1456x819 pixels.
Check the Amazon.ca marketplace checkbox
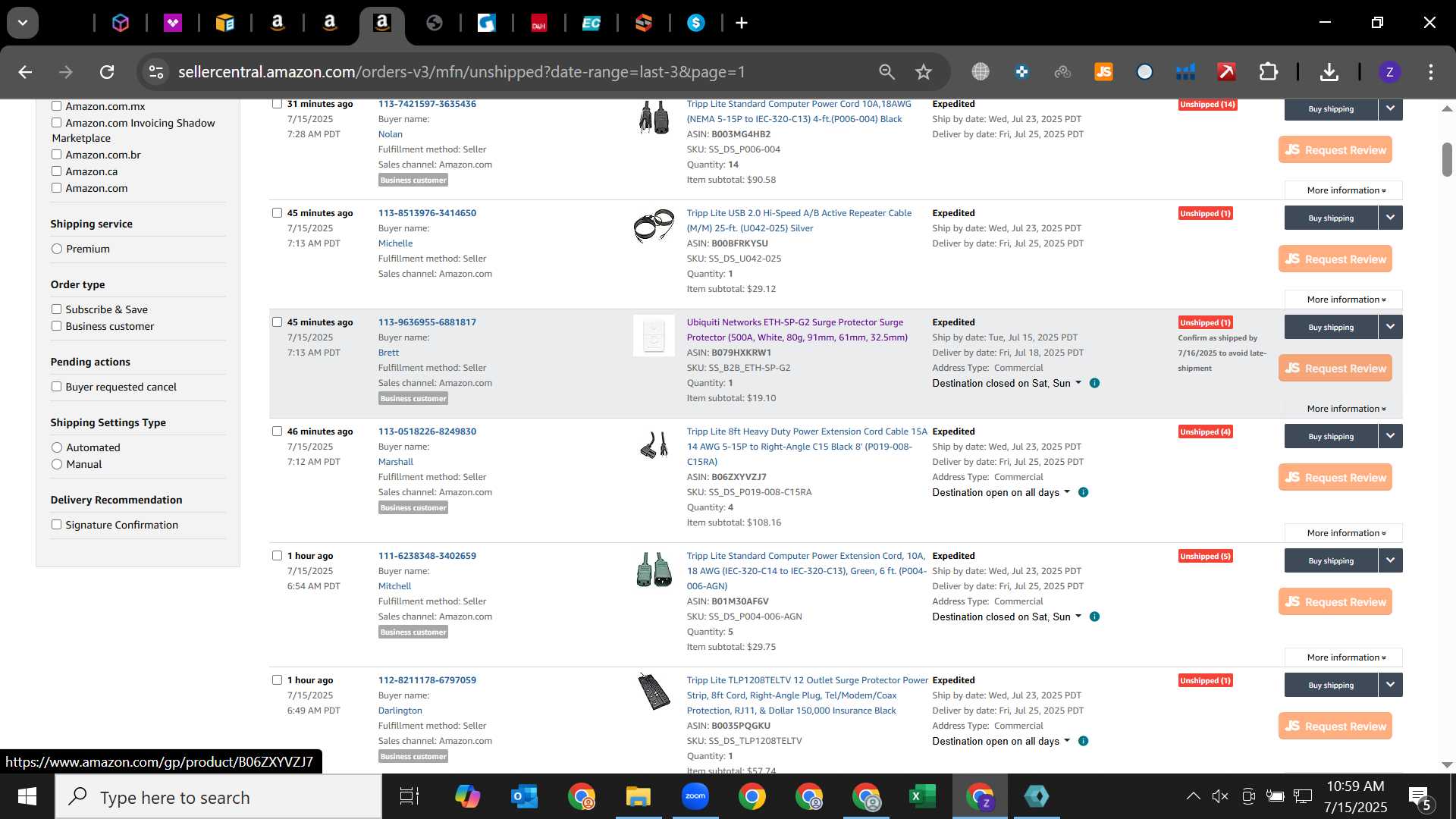[x=56, y=171]
